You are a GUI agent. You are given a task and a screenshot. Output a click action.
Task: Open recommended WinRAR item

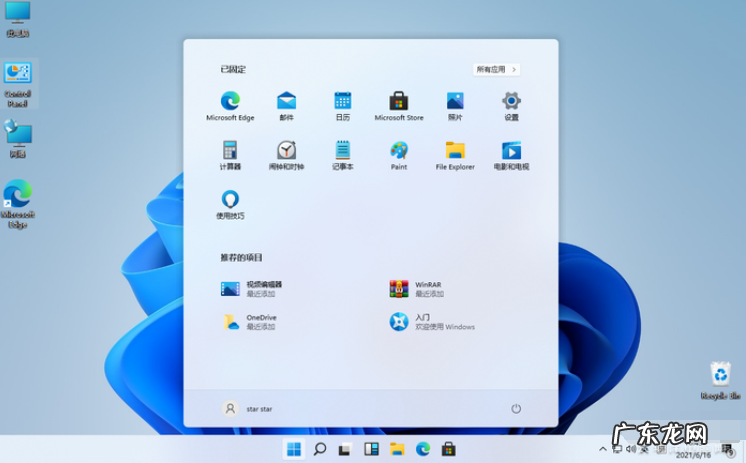click(x=416, y=289)
